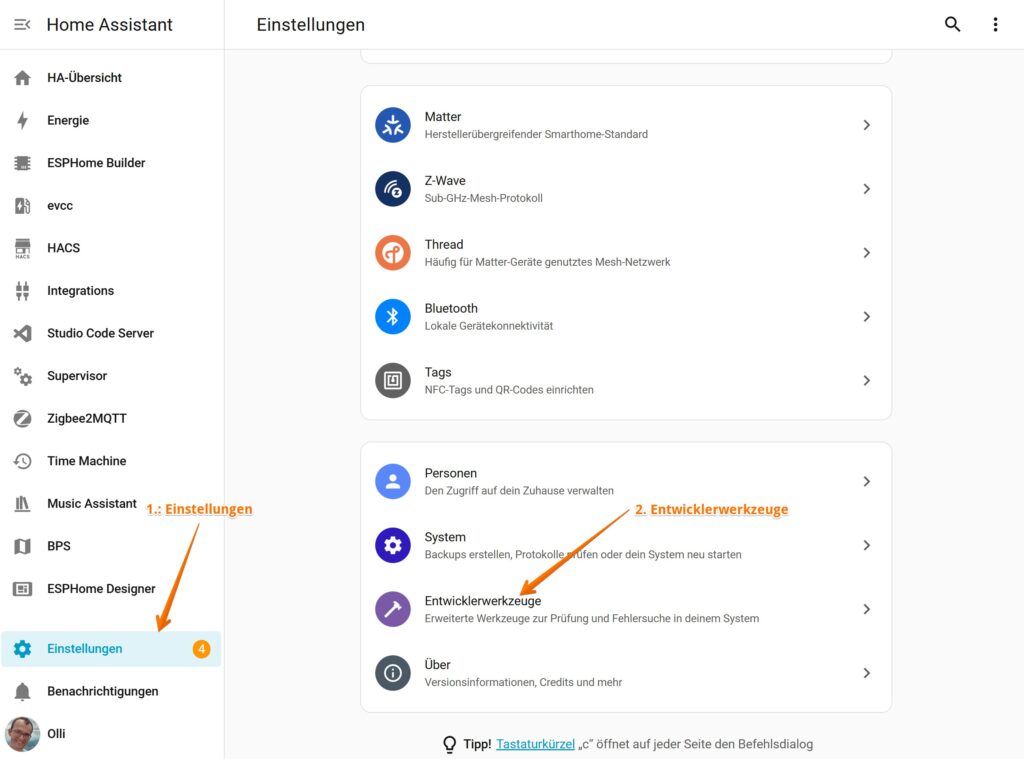
Task: Click the Tags NFC icon
Action: (393, 381)
